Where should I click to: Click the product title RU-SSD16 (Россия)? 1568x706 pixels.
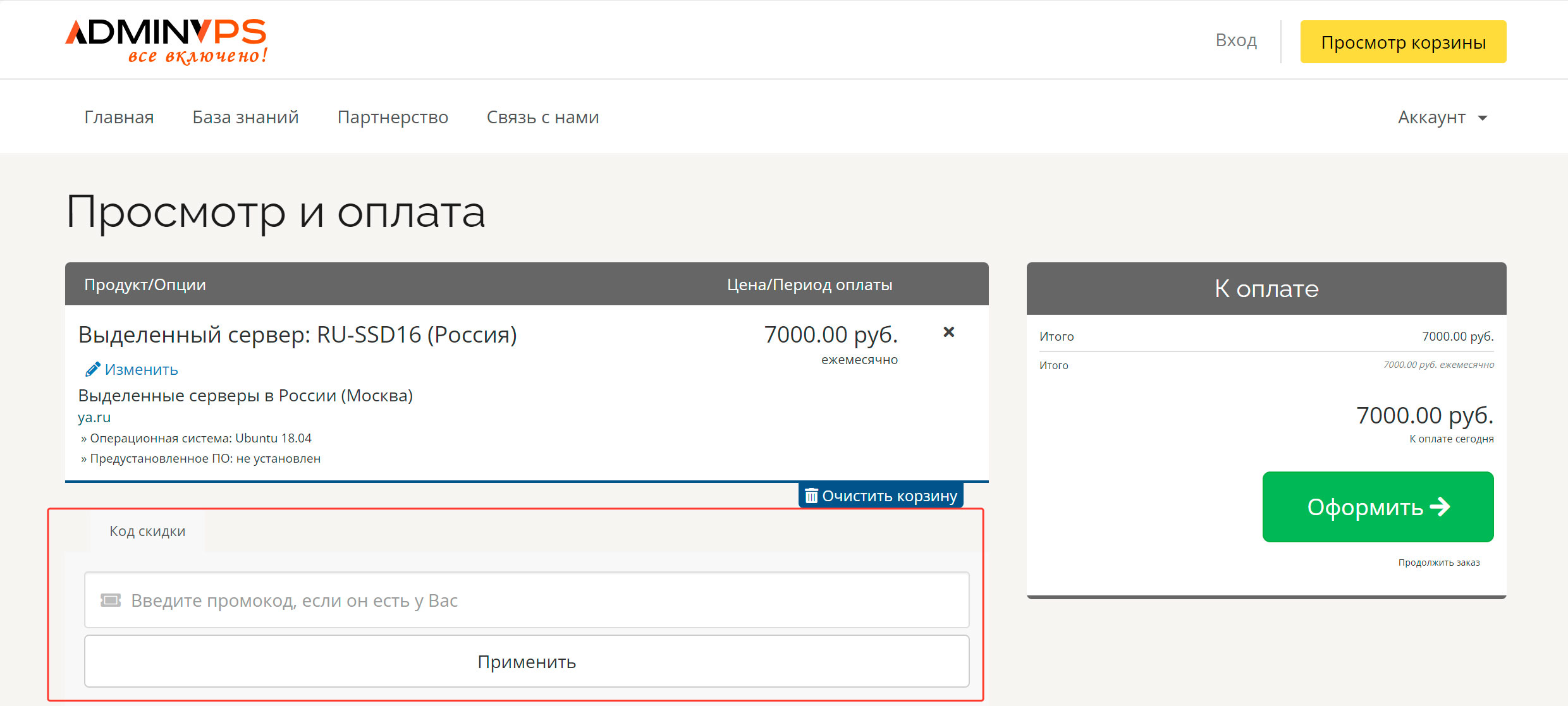click(x=297, y=334)
